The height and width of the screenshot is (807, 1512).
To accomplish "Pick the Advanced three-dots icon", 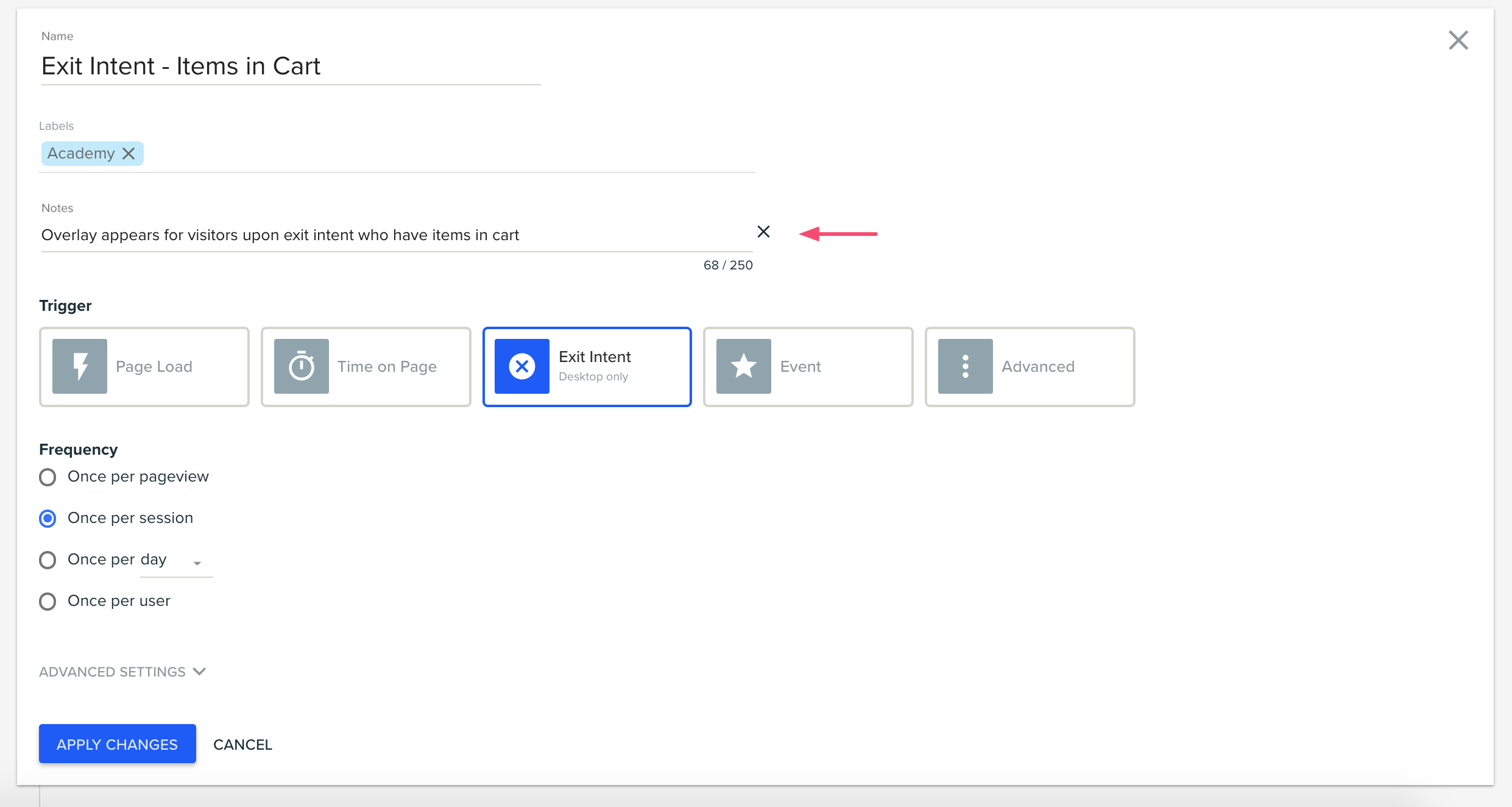I will tap(966, 366).
